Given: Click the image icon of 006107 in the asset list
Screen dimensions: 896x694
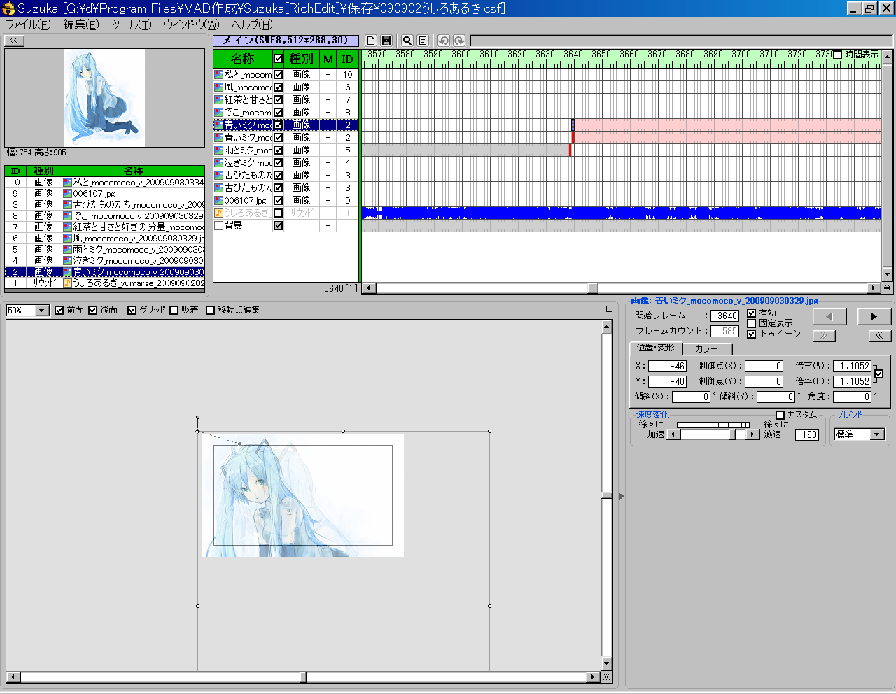Looking at the screenshot, I should click(67, 193).
